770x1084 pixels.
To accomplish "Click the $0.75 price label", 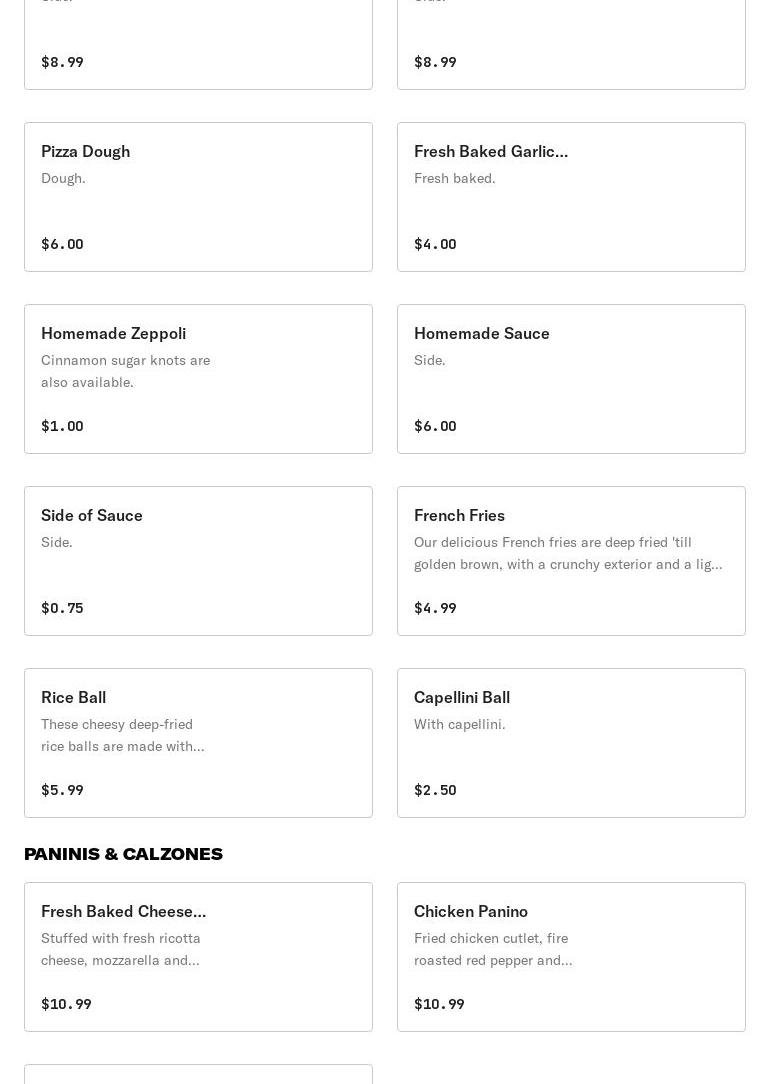I will click(62, 608).
